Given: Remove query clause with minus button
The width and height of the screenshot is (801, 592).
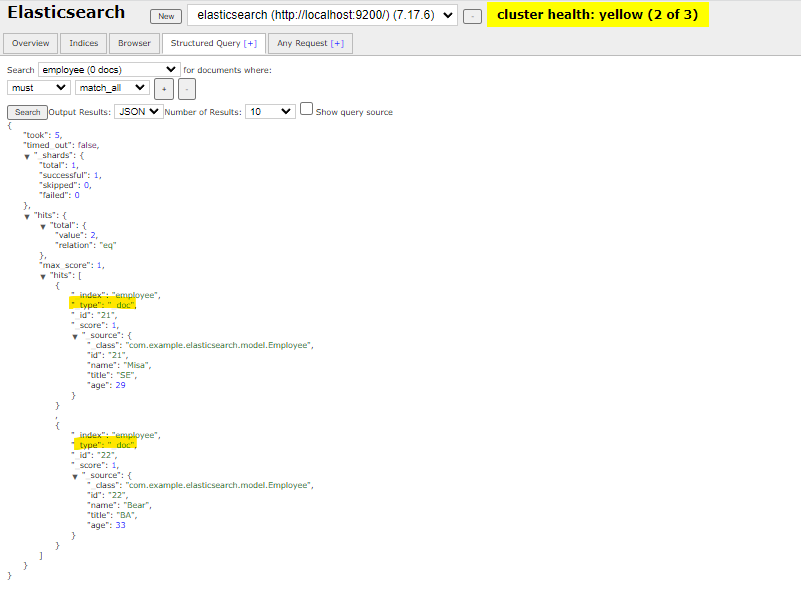Looking at the screenshot, I should pos(187,89).
